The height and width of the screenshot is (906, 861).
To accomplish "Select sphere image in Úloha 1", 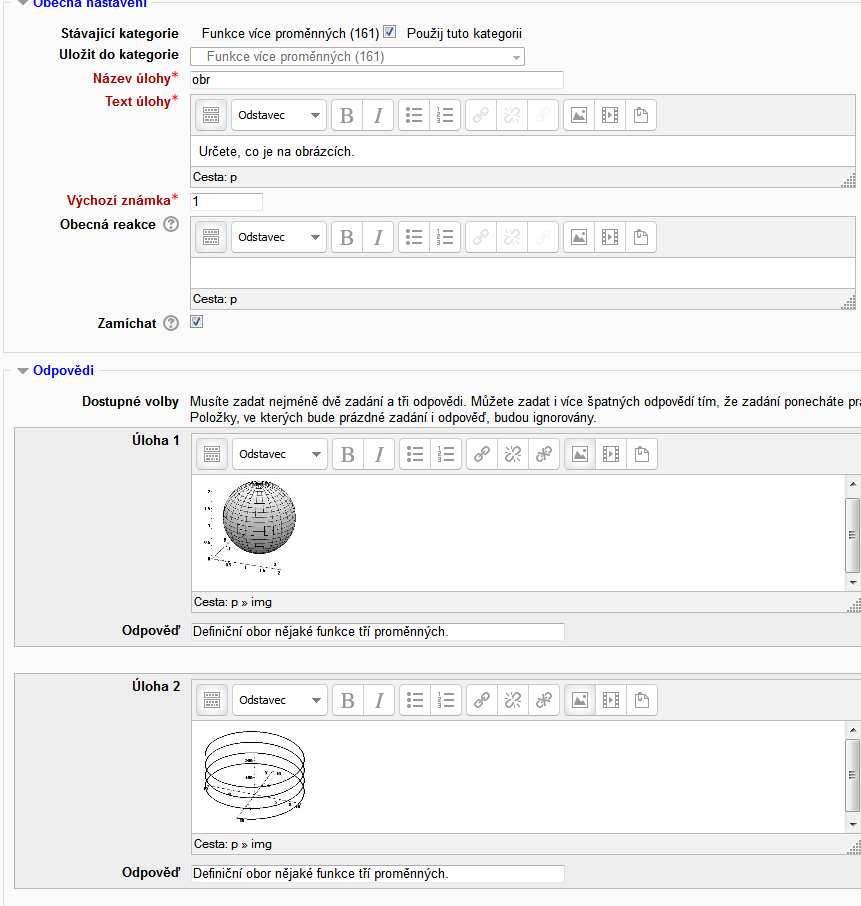I will [x=250, y=527].
